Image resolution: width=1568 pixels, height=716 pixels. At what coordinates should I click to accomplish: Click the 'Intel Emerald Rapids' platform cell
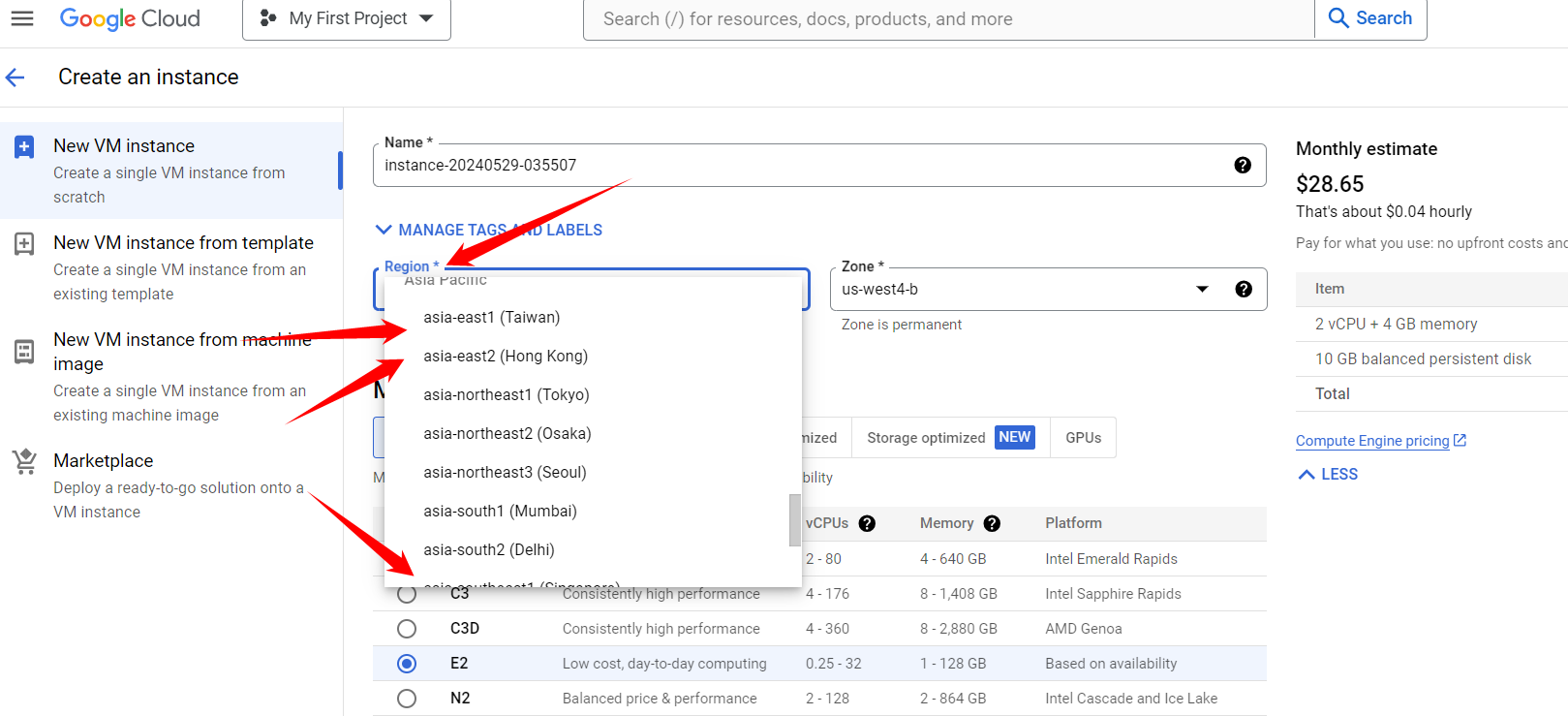pyautogui.click(x=1111, y=559)
